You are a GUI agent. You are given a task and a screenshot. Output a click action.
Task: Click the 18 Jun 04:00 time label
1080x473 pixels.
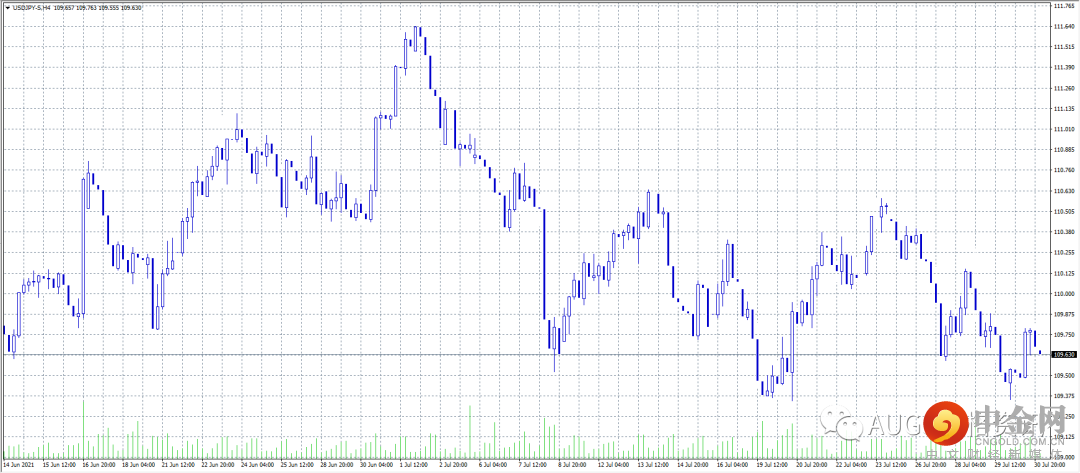coord(140,465)
